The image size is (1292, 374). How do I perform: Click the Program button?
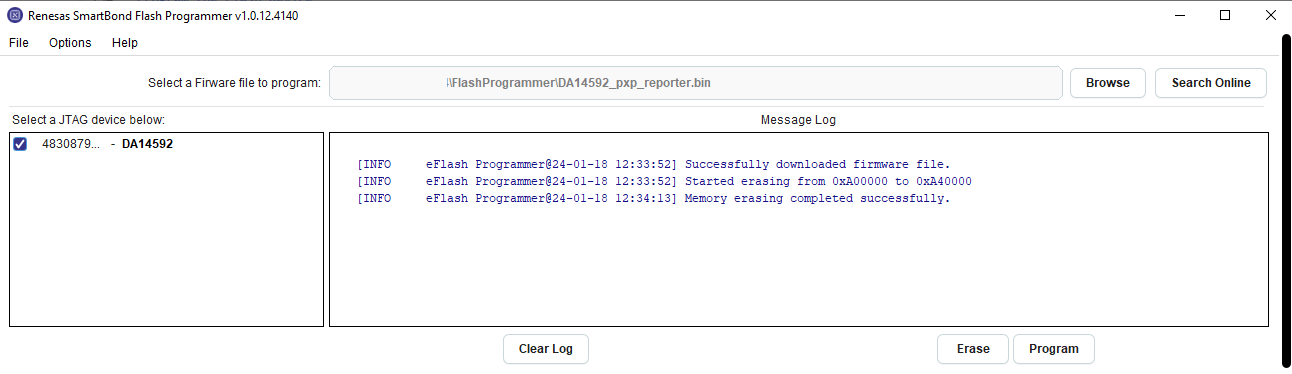(1054, 349)
